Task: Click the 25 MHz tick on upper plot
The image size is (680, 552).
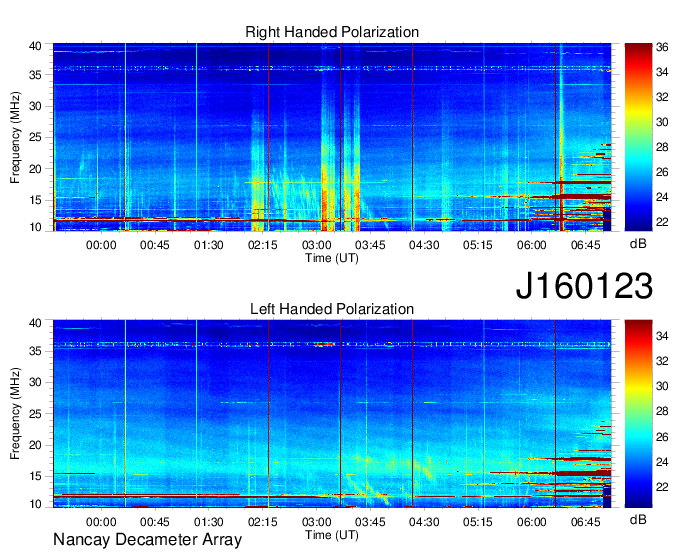Action: click(x=35, y=137)
